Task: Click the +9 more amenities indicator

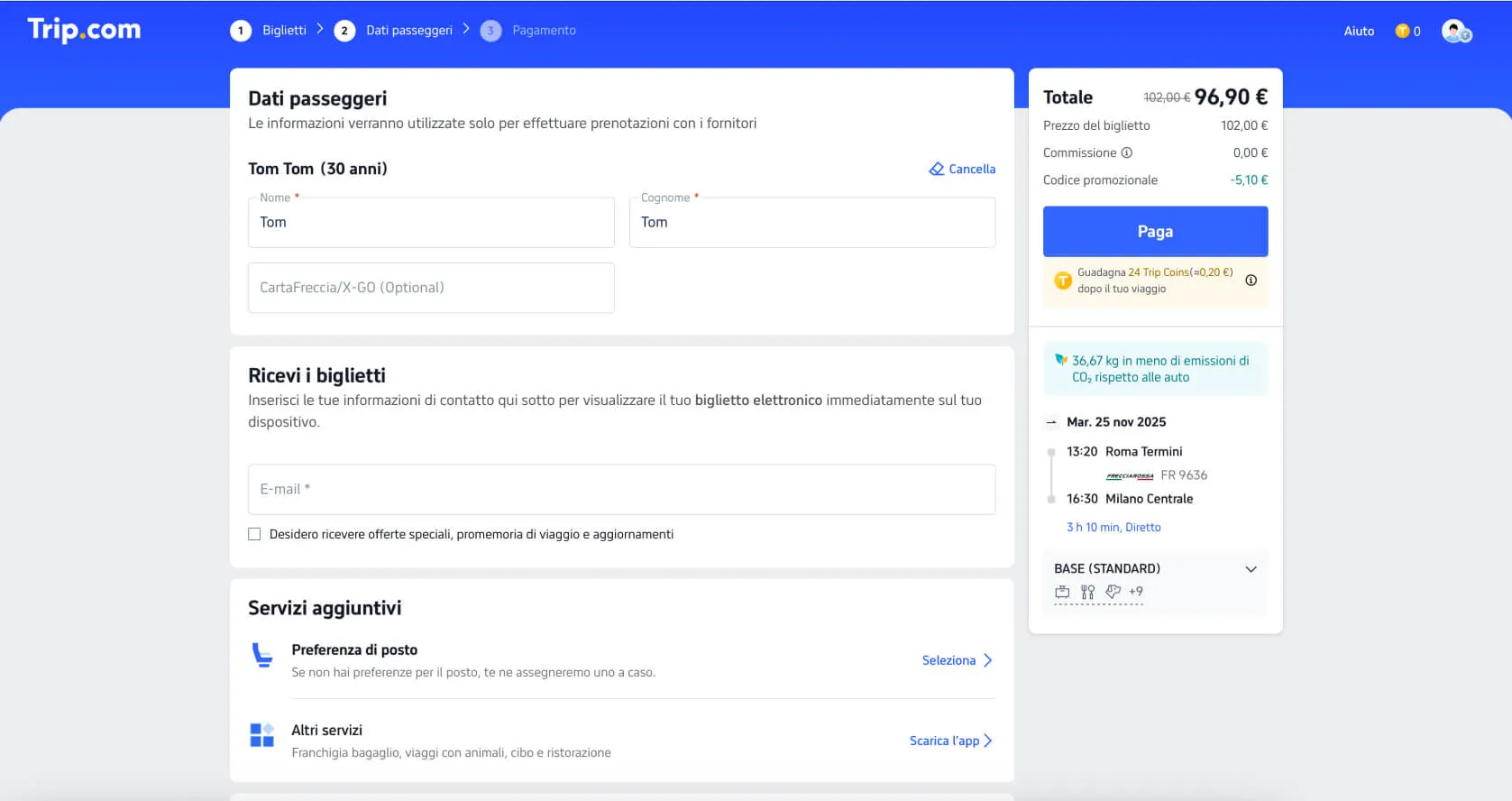Action: pos(1136,592)
